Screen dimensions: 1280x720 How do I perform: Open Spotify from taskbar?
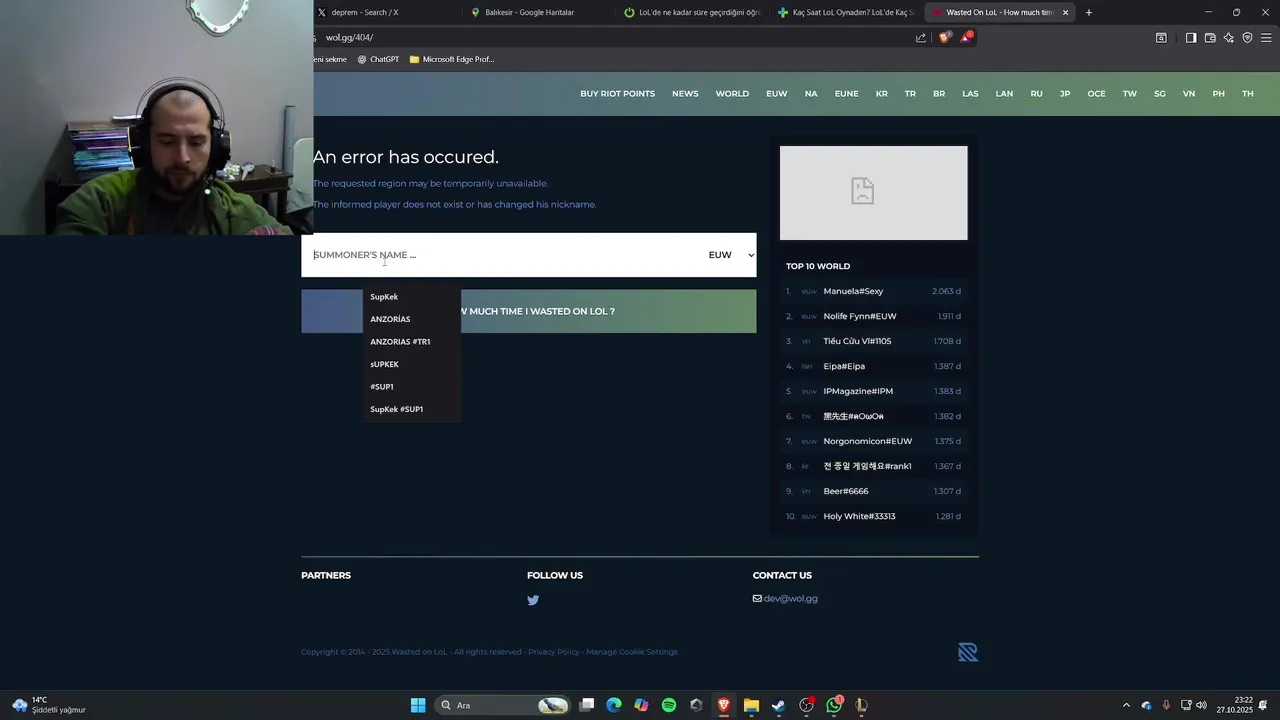click(669, 705)
